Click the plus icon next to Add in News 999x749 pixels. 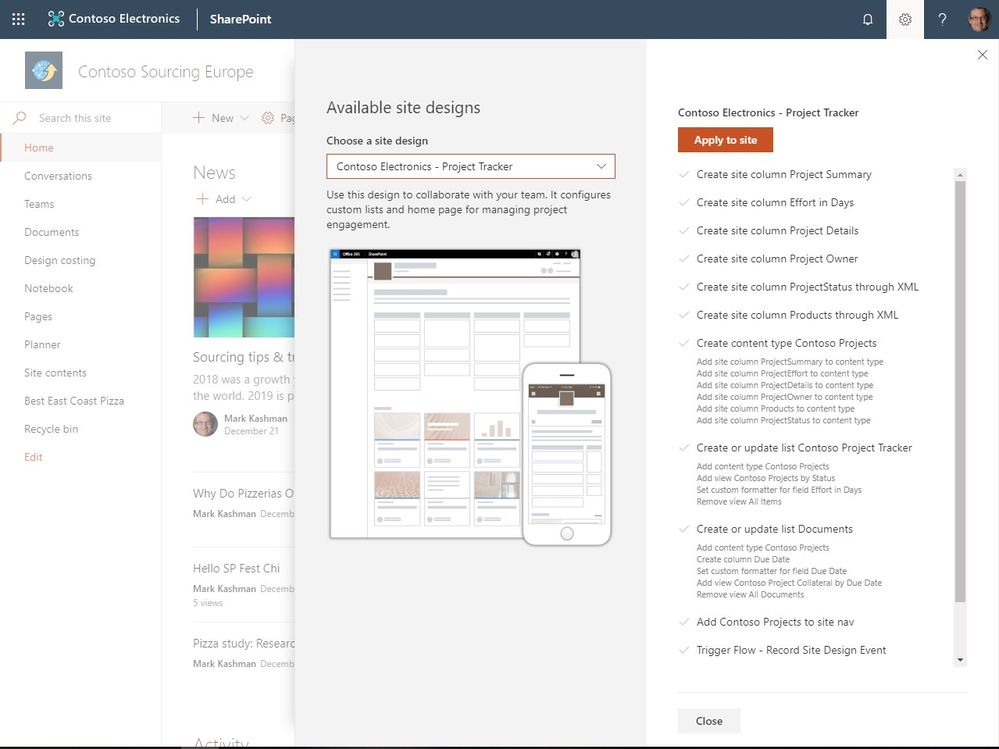click(x=202, y=199)
